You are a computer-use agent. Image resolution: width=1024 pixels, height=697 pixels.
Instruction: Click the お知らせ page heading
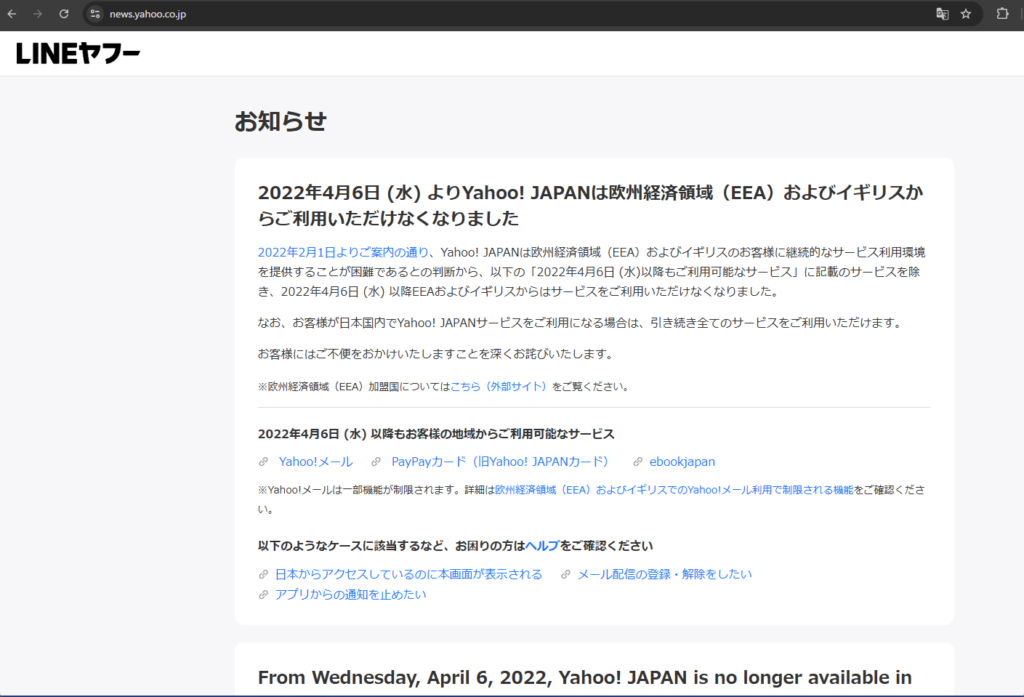point(280,122)
